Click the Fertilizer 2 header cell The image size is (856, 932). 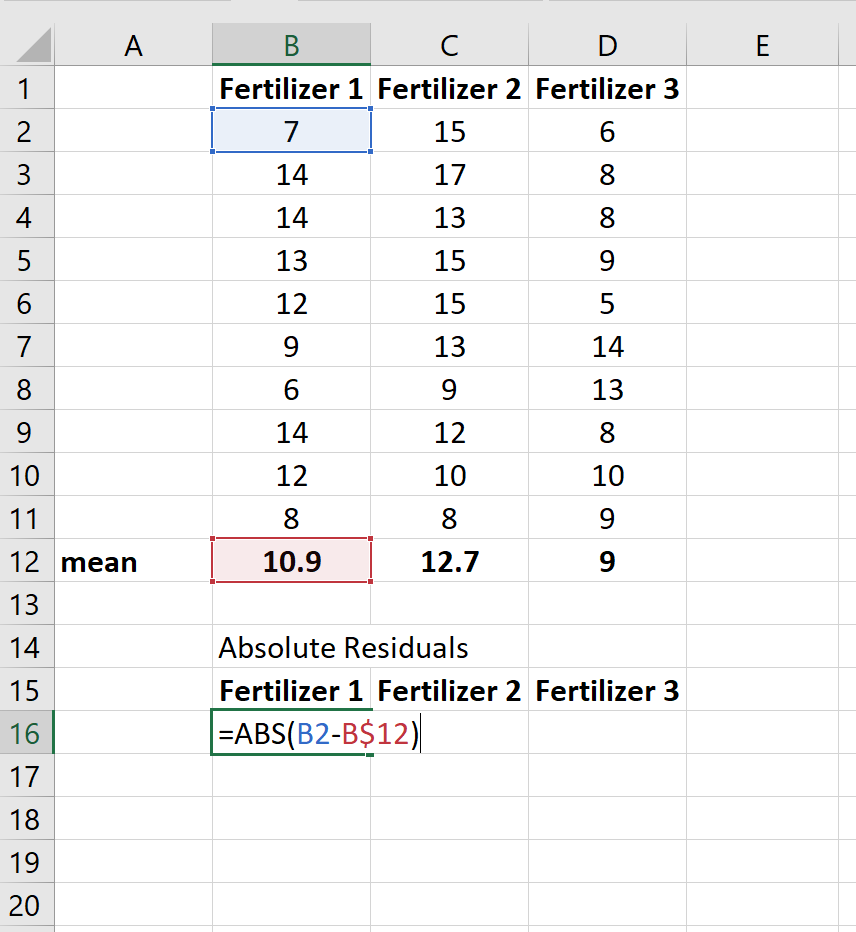(x=449, y=88)
